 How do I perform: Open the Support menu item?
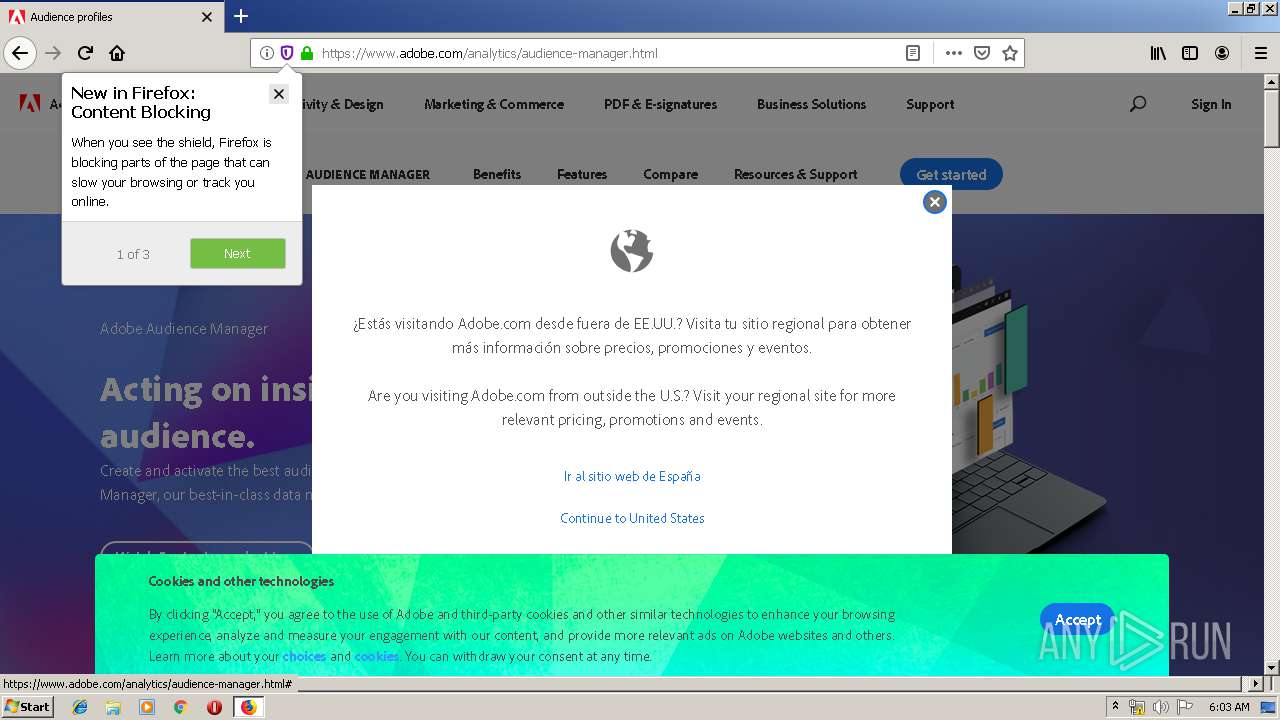coord(930,104)
